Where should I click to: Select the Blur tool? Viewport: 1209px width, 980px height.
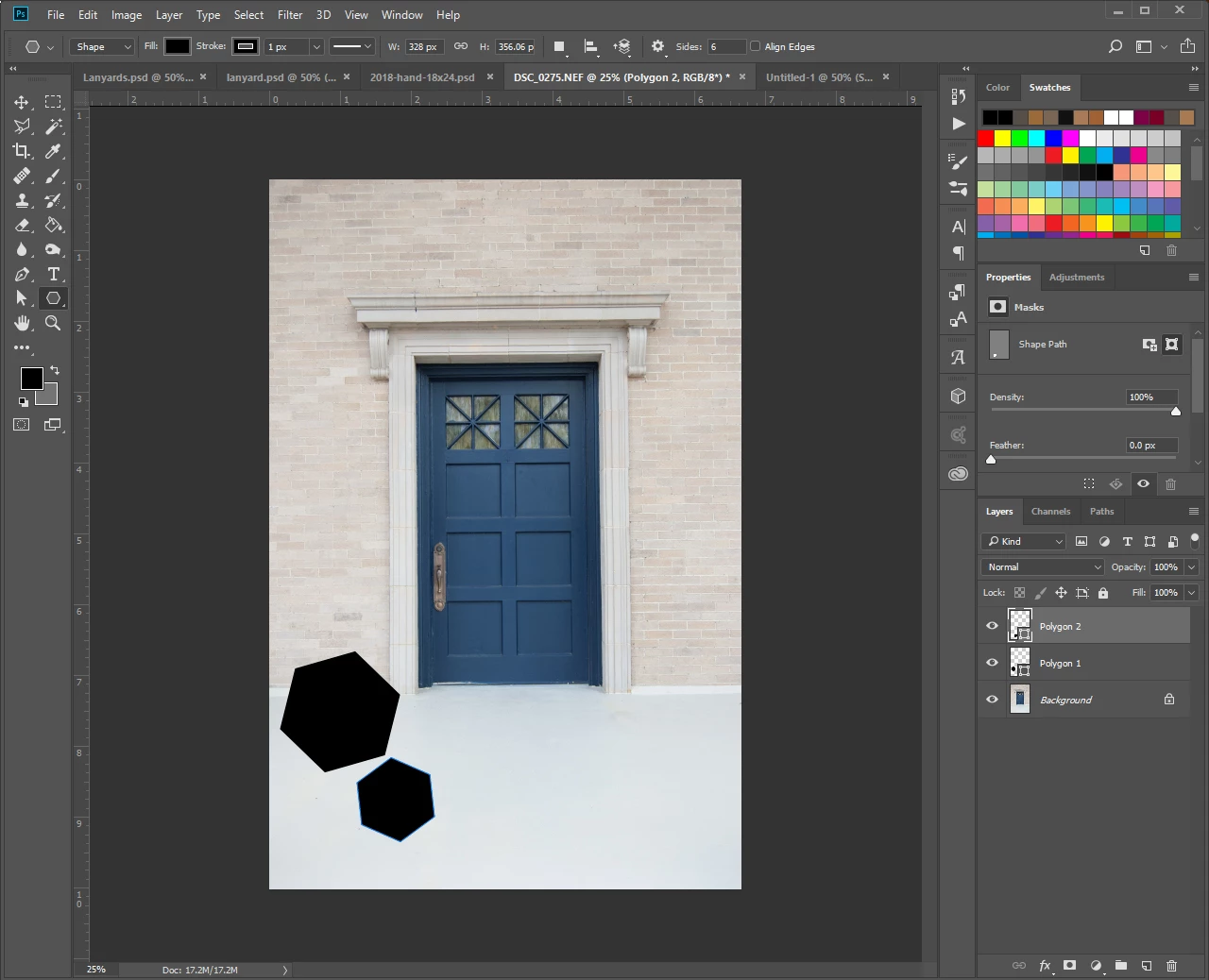(22, 249)
